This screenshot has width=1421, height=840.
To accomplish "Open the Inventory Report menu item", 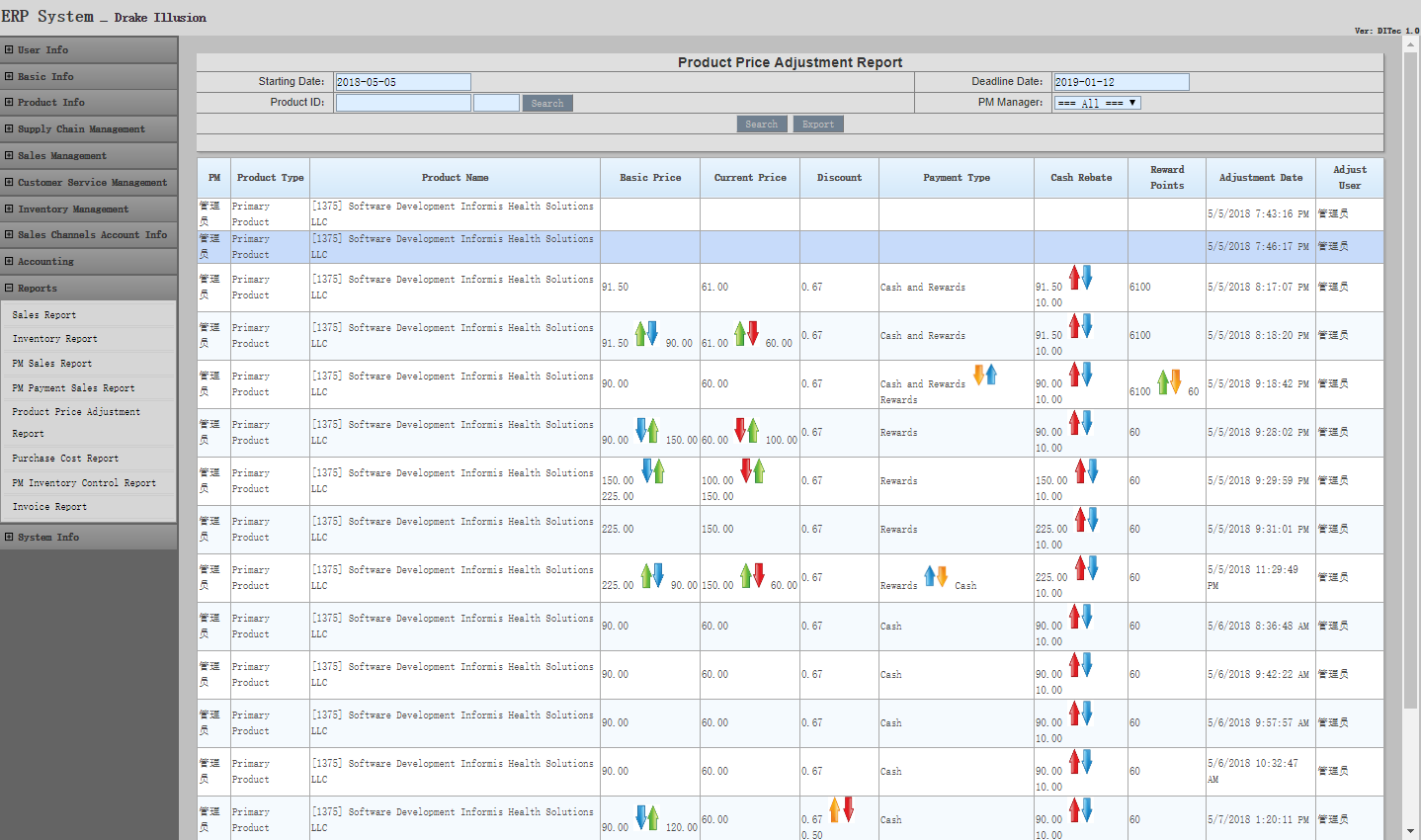I will pos(54,338).
